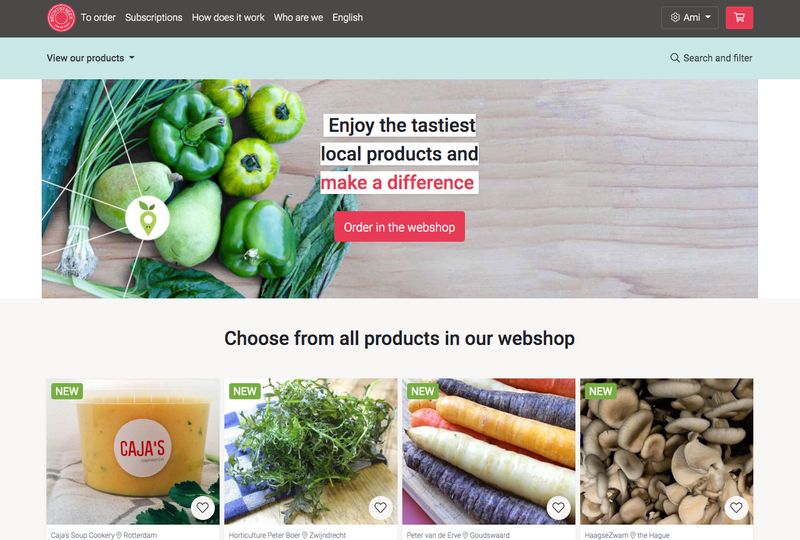Go to How does it work page
This screenshot has height=540, width=800.
click(228, 17)
